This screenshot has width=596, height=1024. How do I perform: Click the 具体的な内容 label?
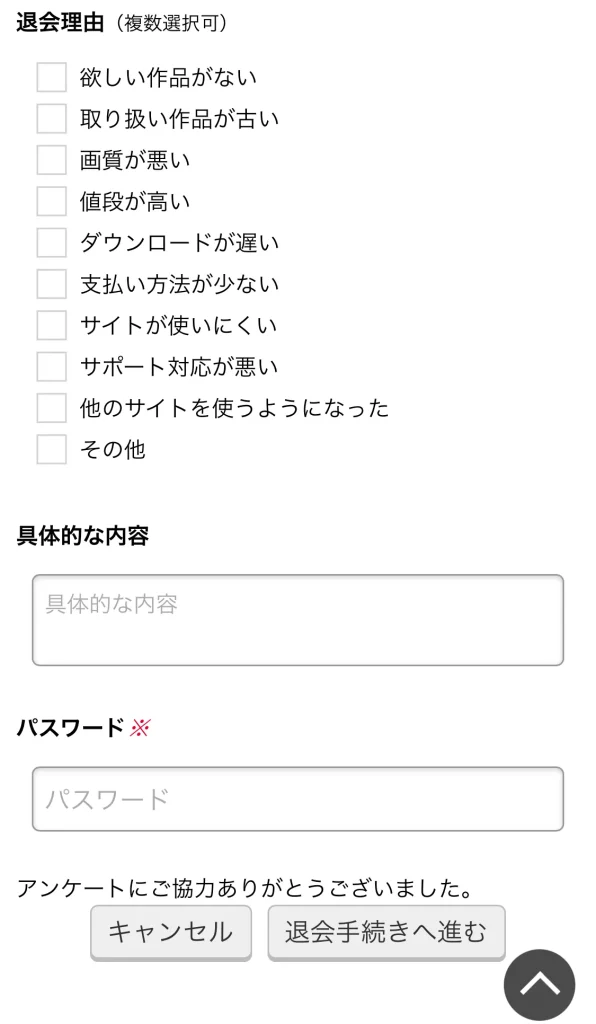(x=78, y=536)
